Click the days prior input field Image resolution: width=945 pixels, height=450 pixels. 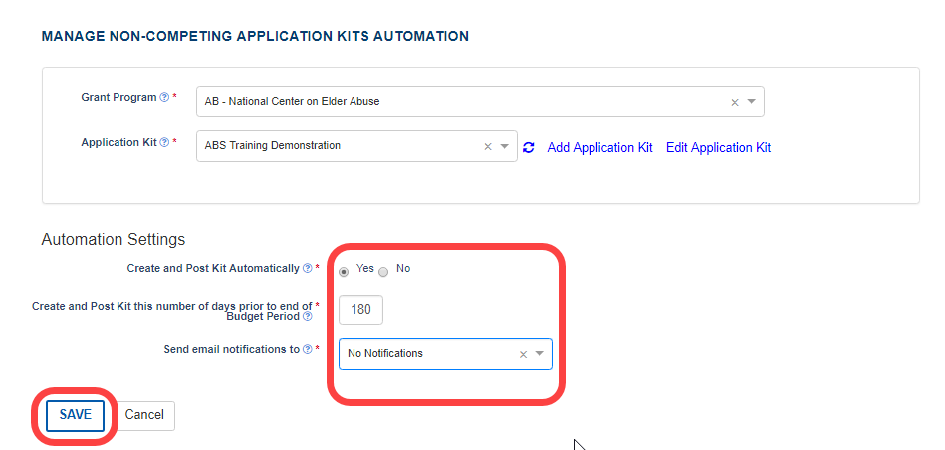[x=361, y=310]
